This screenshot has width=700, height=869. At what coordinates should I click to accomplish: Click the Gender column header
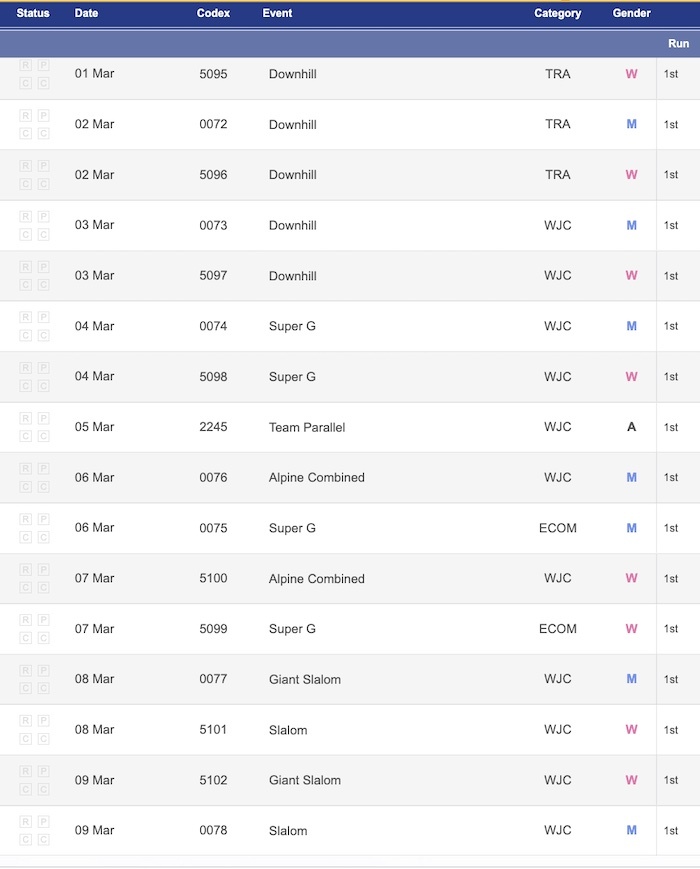click(631, 13)
